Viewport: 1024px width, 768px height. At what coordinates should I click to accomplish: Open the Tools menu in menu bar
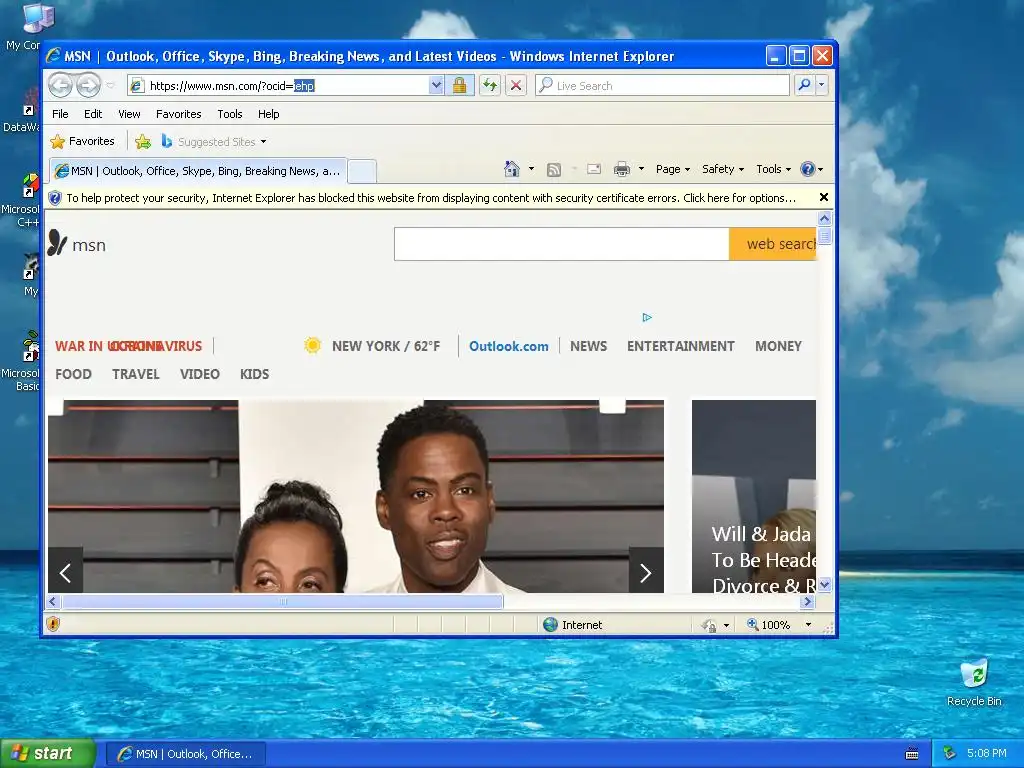point(230,114)
